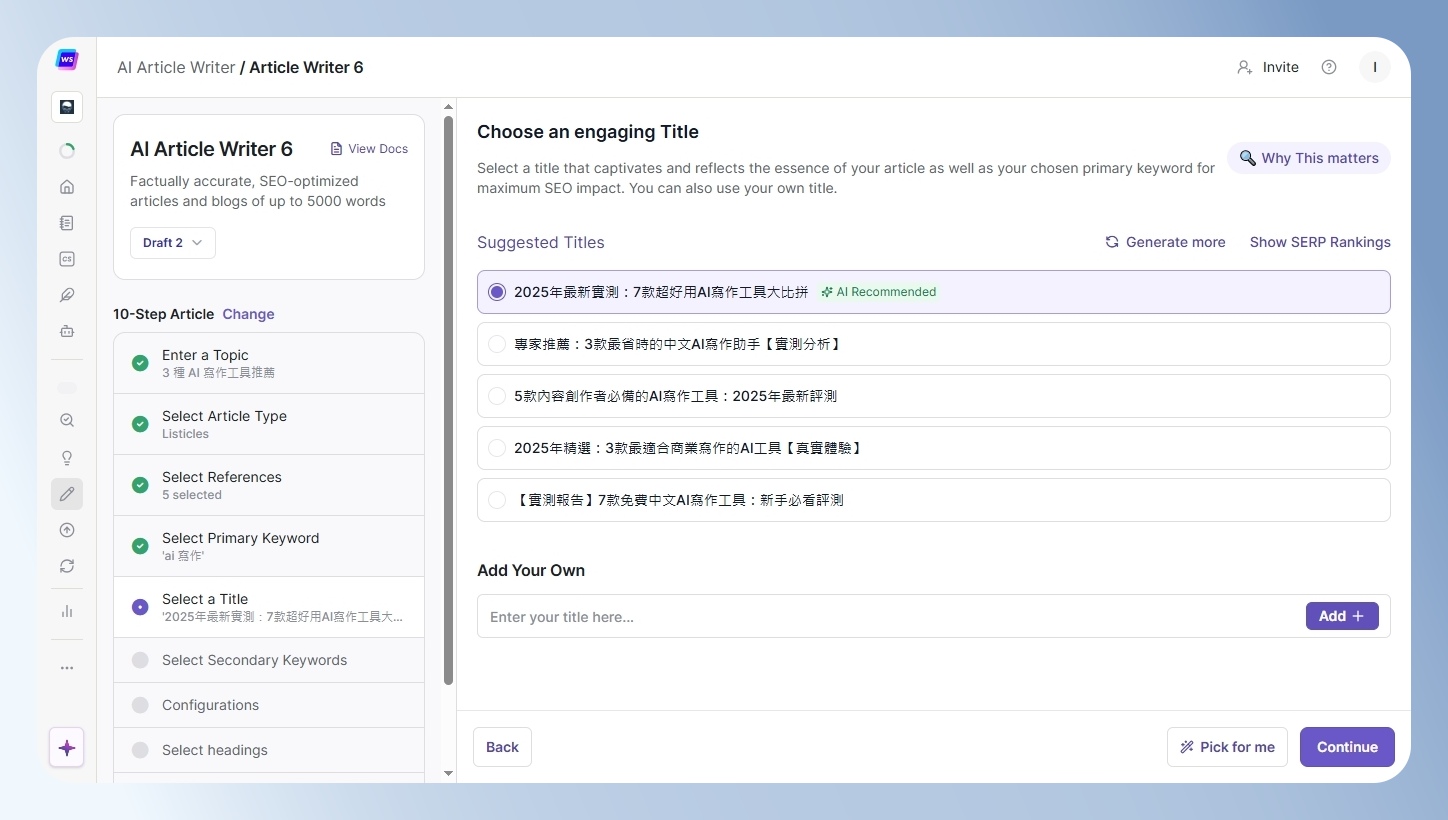Open the workspace avatar in the sidebar

click(x=67, y=107)
